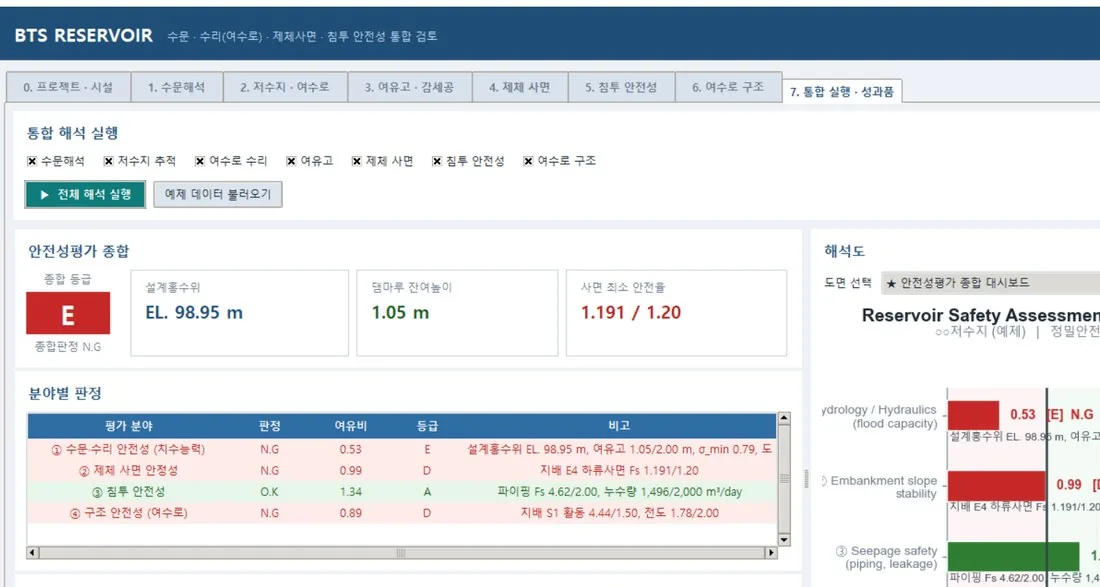This screenshot has height=587, width=1100.
Task: Open the 도면 선택 dropdown
Action: (990, 283)
